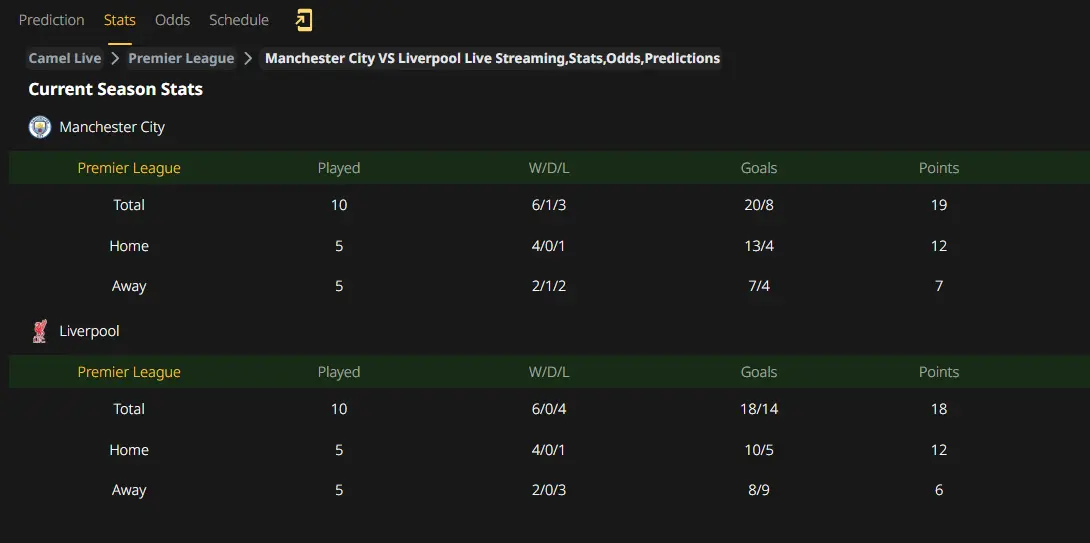This screenshot has height=543, width=1090.
Task: Click the Liverpool club crest icon
Action: [40, 331]
